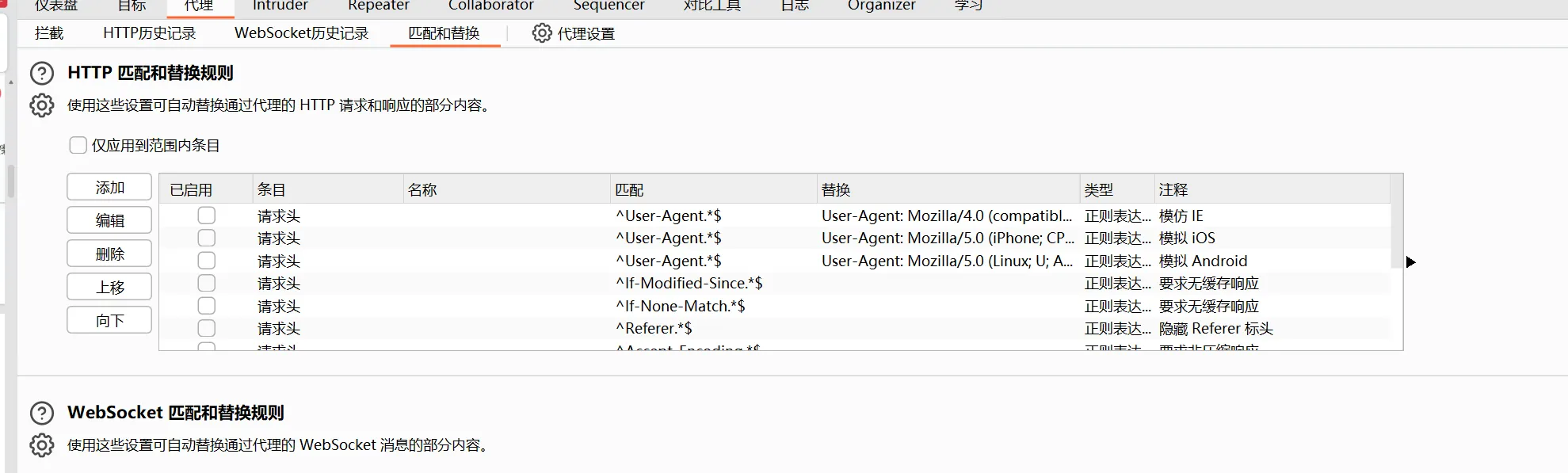Screen dimensions: 1568x473
Task: Open settings gear for HTTP match rules
Action: pyautogui.click(x=42, y=105)
